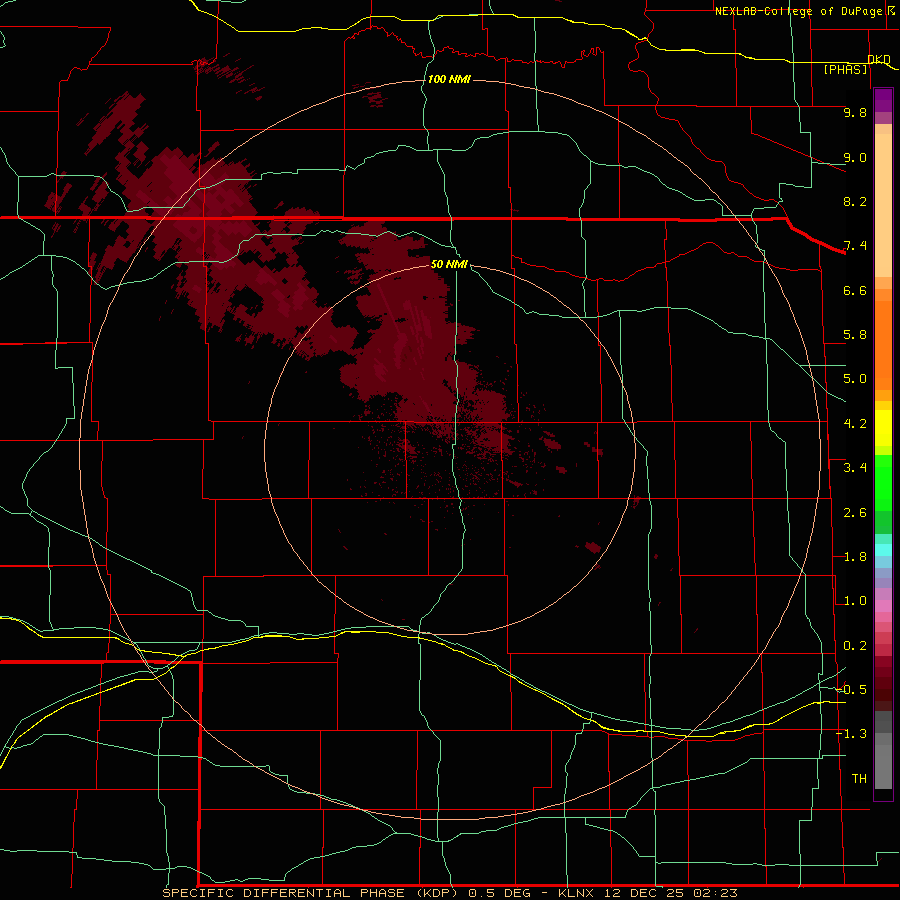Image resolution: width=900 pixels, height=900 pixels.
Task: Click the gray TH segment of the legend
Action: click(883, 767)
